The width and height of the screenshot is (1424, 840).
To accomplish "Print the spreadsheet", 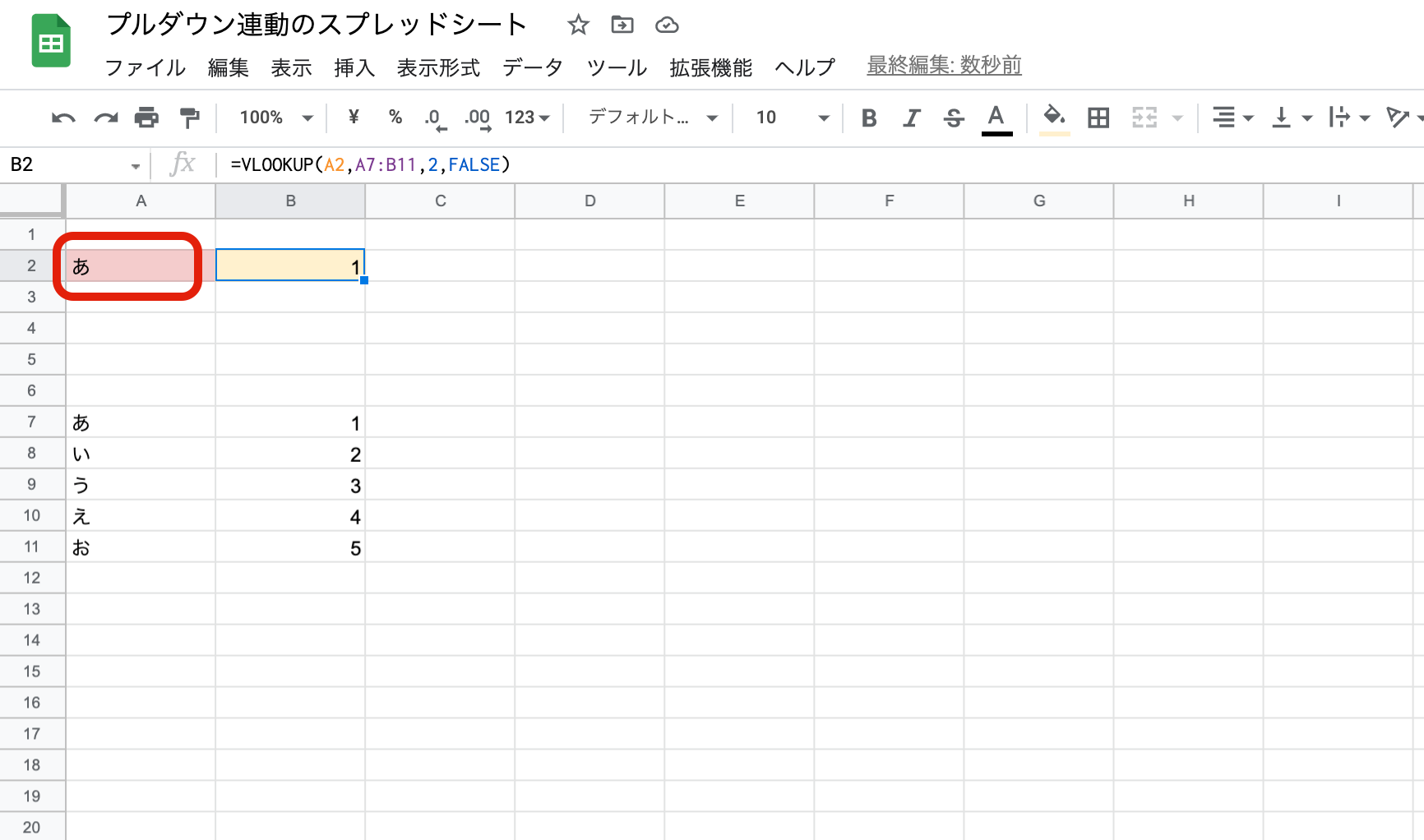I will pos(146,118).
